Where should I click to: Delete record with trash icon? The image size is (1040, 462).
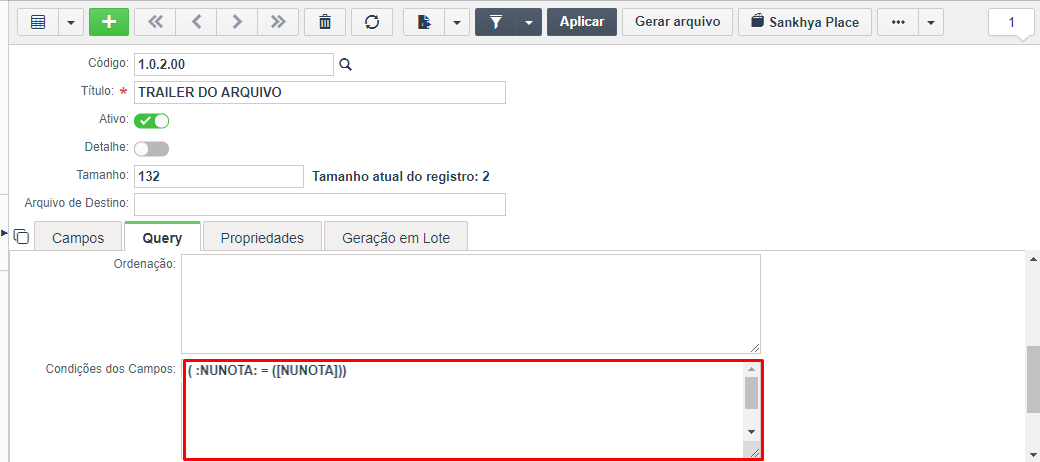coord(325,22)
